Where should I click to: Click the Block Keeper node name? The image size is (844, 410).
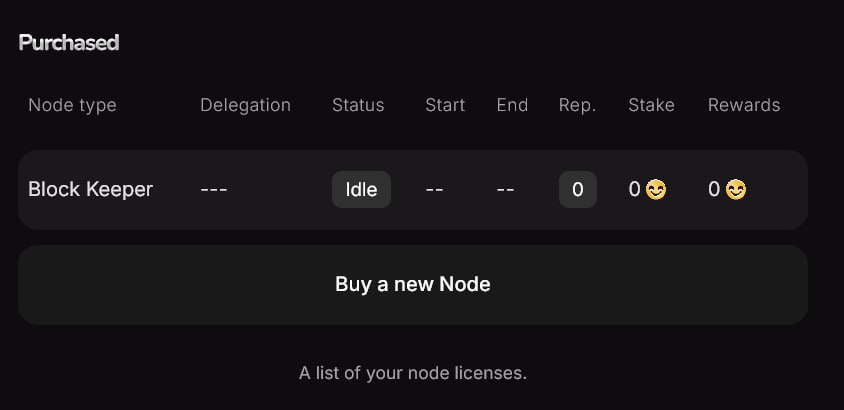pos(90,189)
